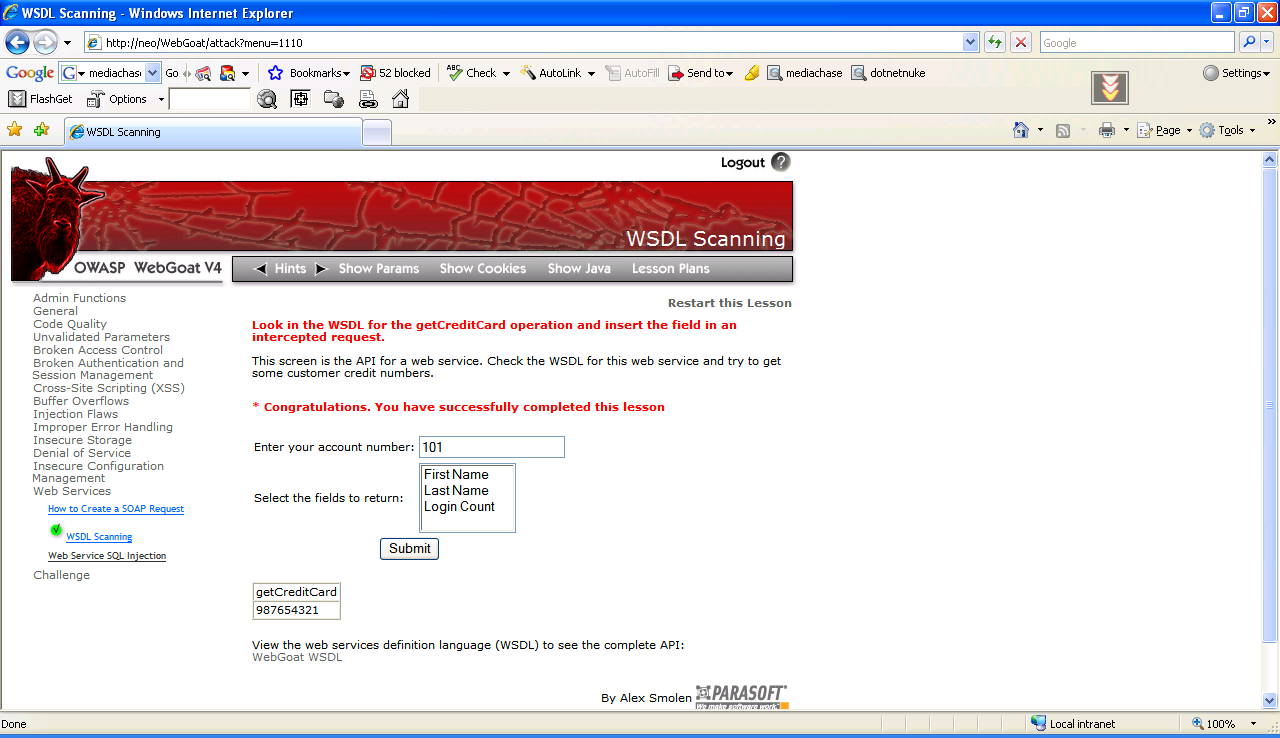
Task: Click the account number input field
Action: coord(491,447)
